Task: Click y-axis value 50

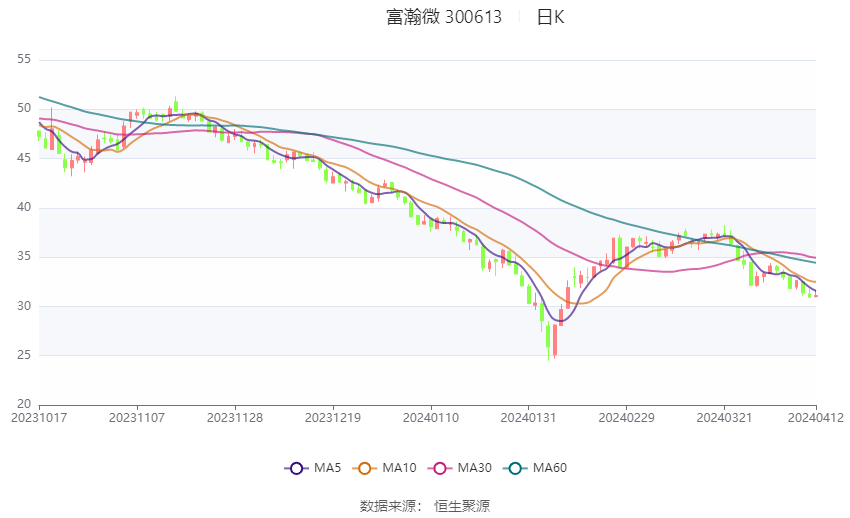Action: (x=24, y=108)
